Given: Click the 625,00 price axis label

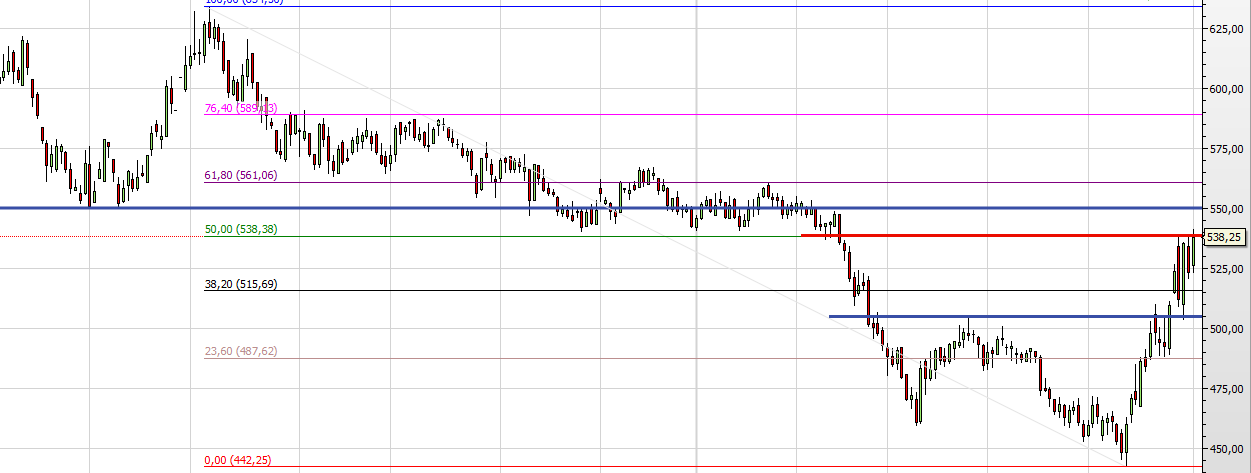Looking at the screenshot, I should [1225, 29].
